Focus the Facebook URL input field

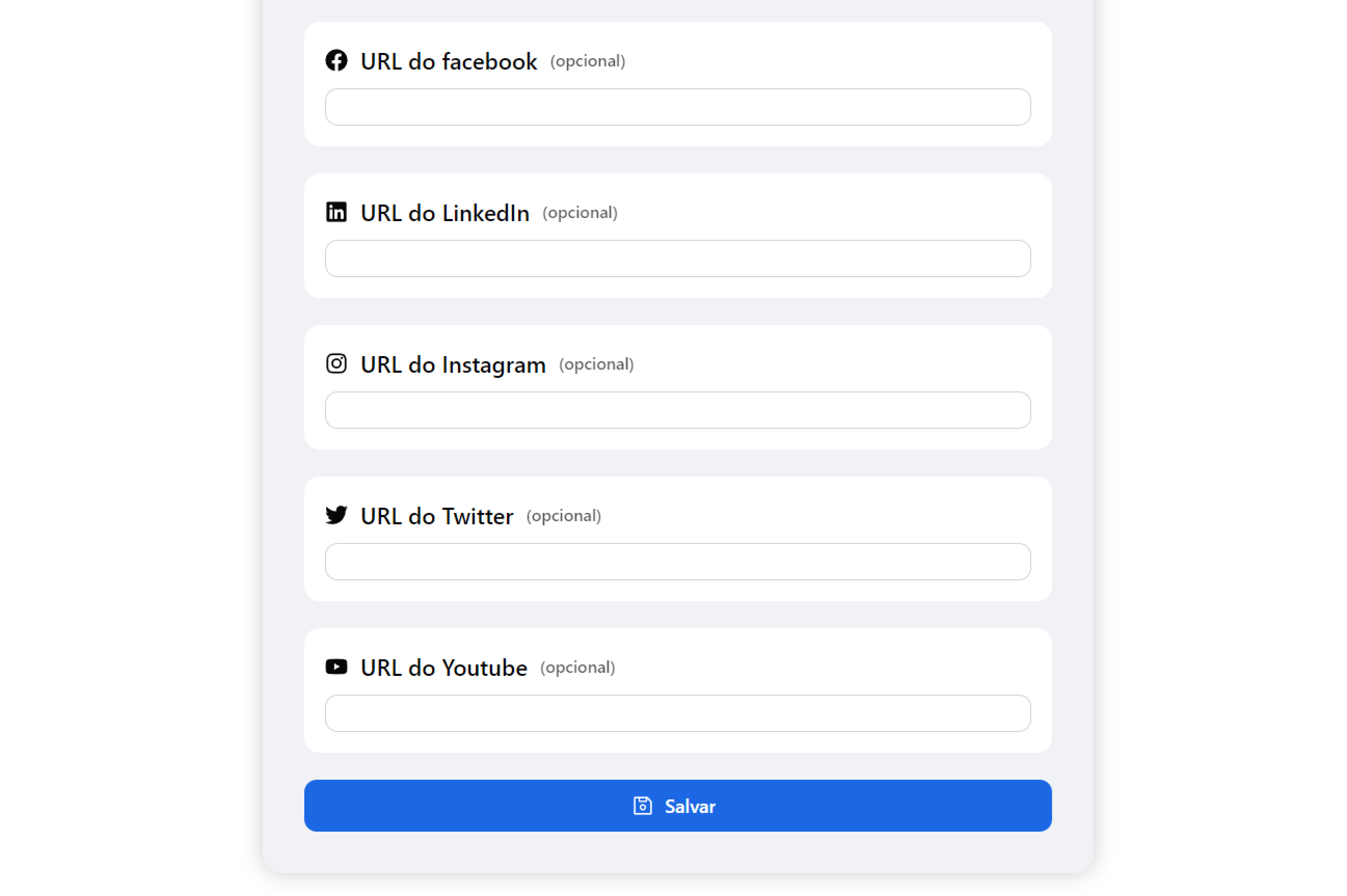point(677,107)
